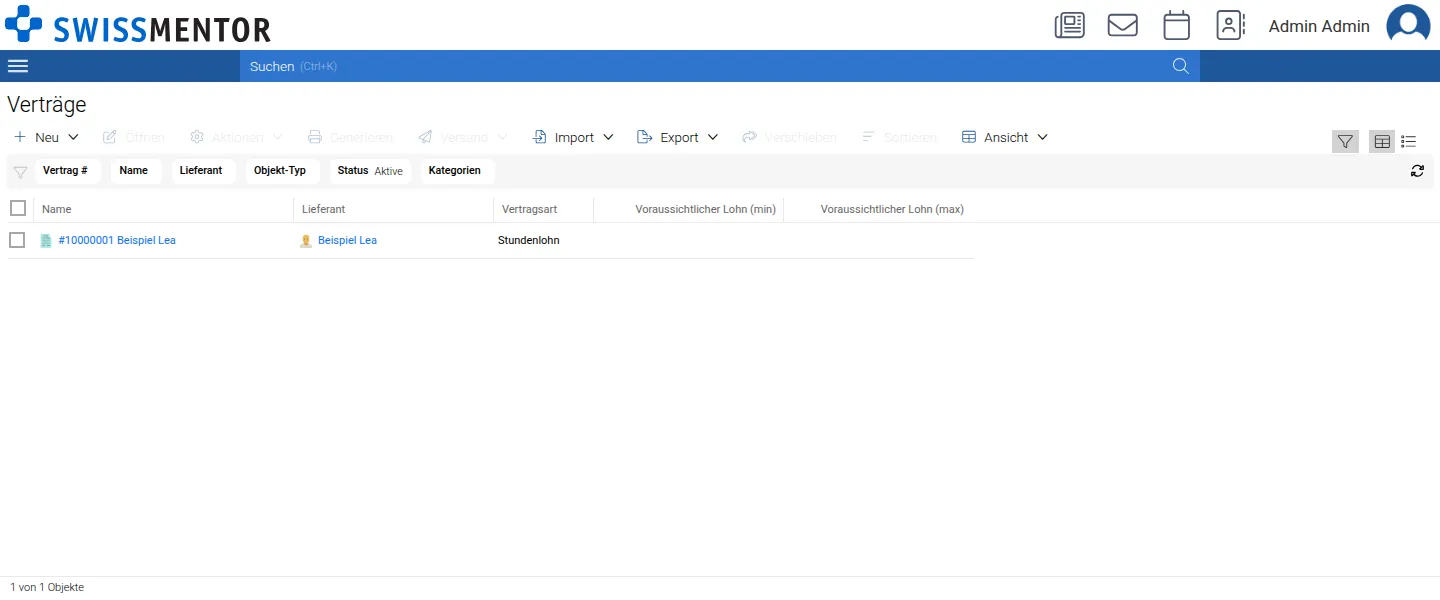The image size is (1440, 600).
Task: Open contract #10000001 Beispiel Lea link
Action: coord(117,241)
